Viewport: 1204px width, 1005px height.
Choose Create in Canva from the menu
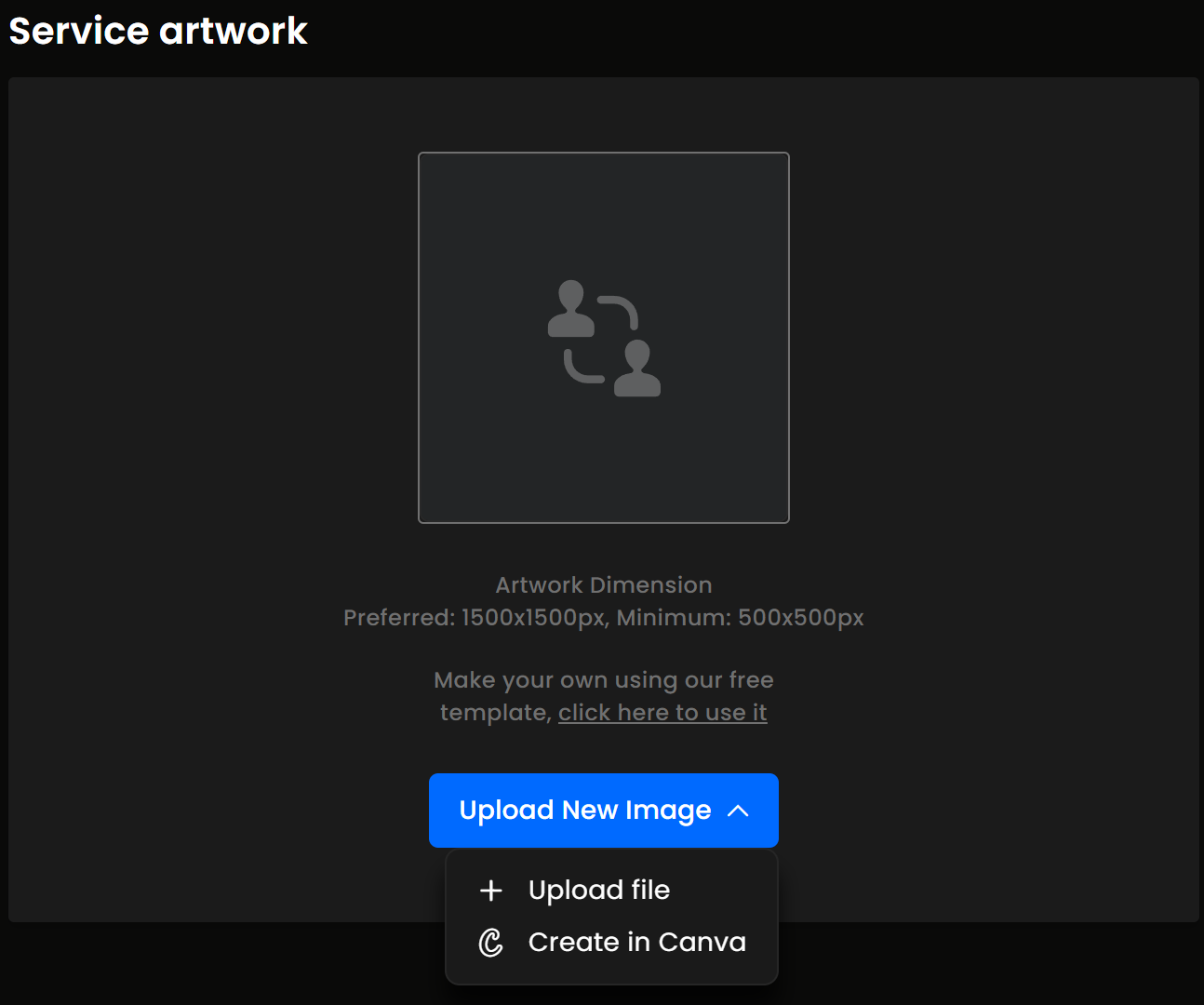coord(636,943)
